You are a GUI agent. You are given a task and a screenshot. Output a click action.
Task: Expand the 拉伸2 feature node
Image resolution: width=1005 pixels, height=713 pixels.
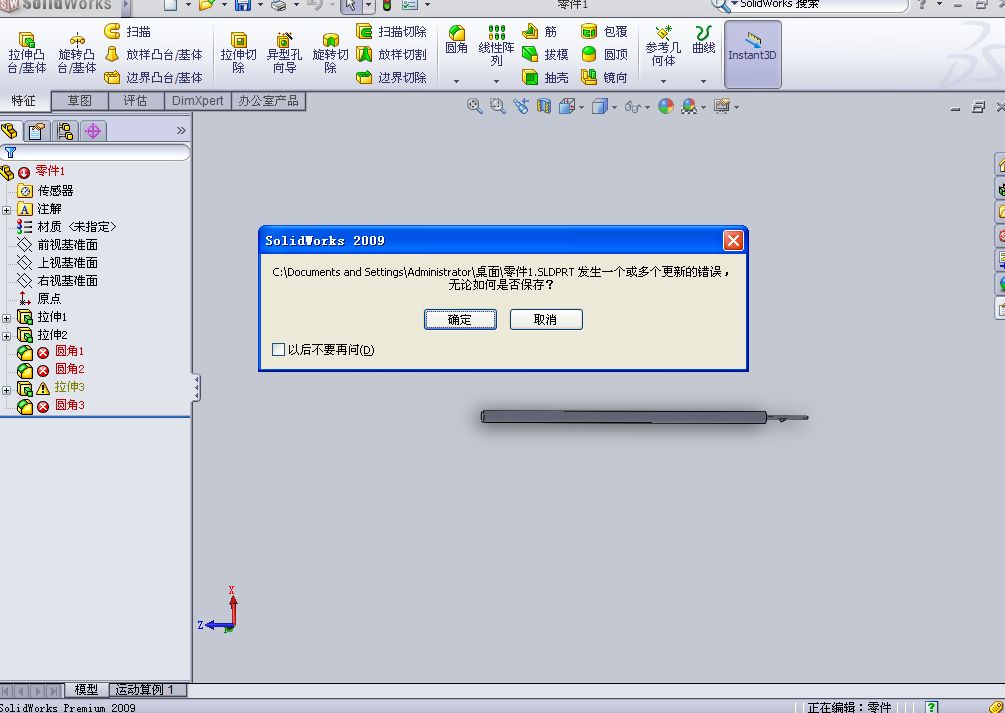coord(6,335)
